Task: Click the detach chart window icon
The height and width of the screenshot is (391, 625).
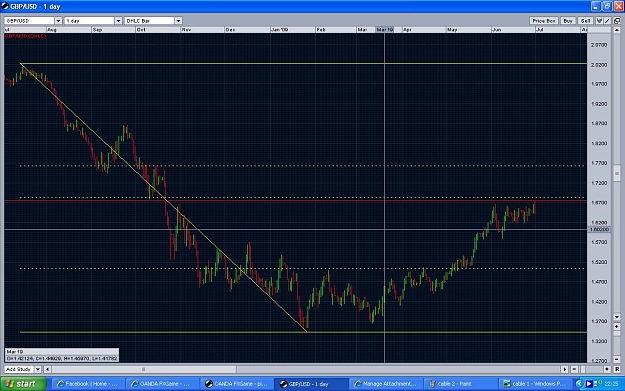Action: point(617,21)
